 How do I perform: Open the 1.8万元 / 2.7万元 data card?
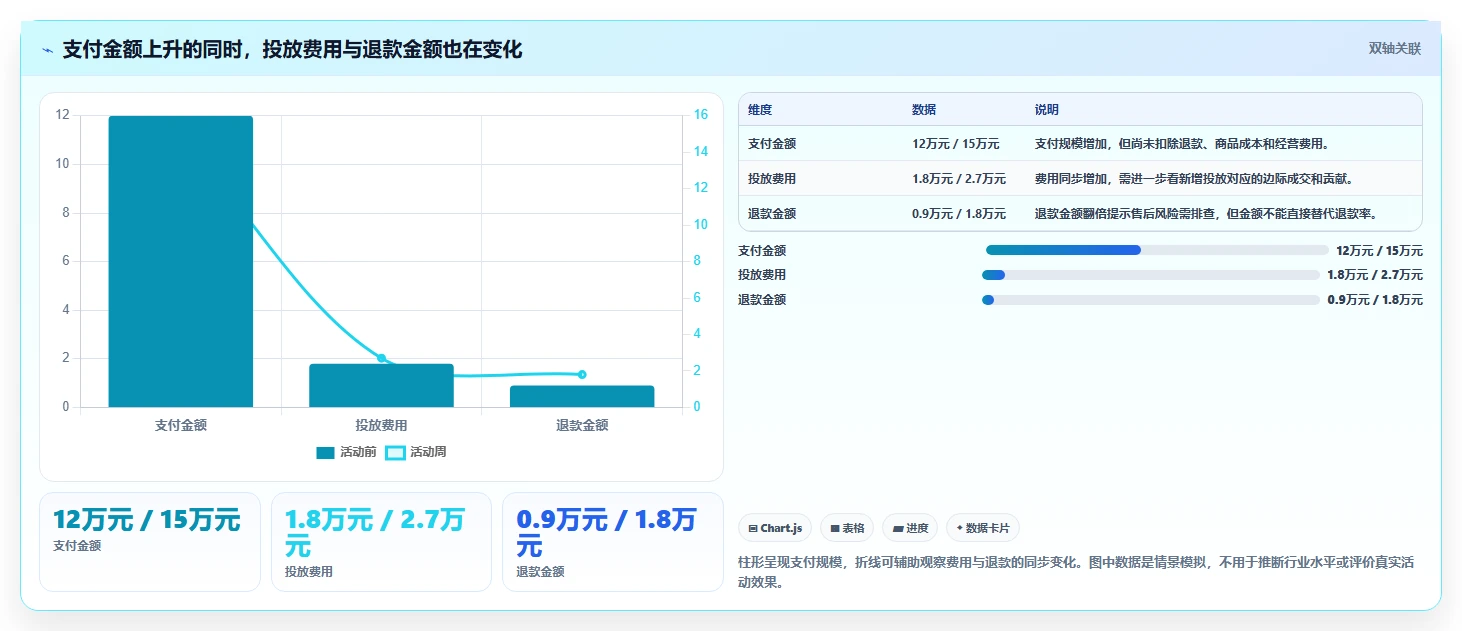click(x=381, y=542)
